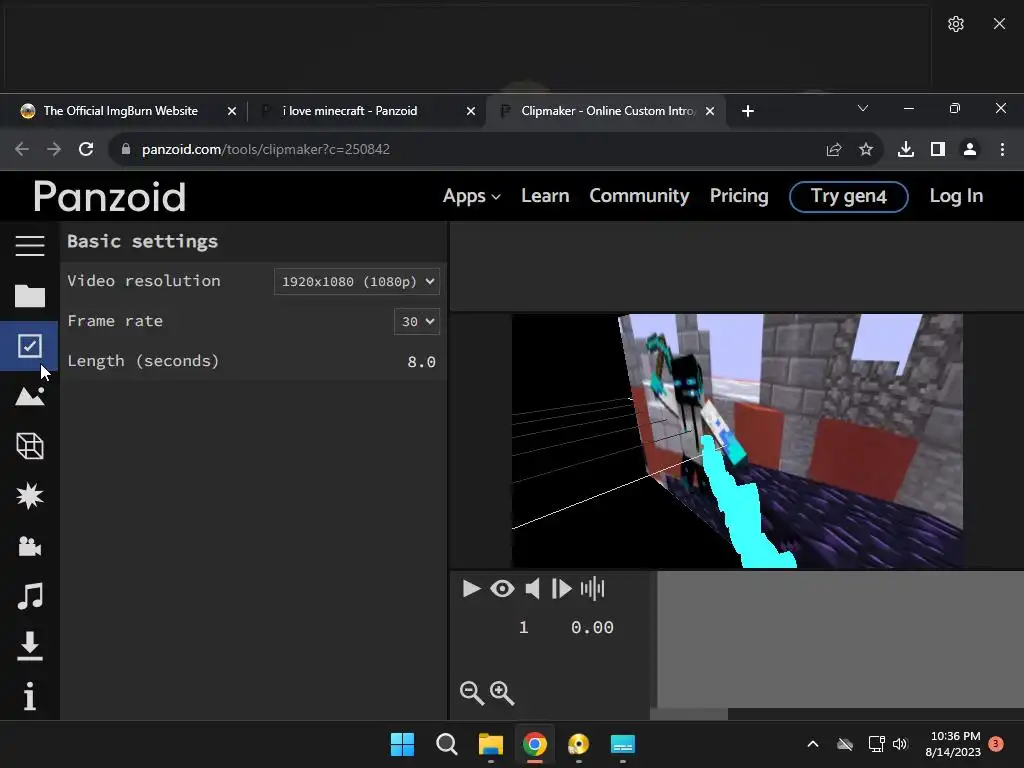Click the frame number 1 field

coord(523,628)
